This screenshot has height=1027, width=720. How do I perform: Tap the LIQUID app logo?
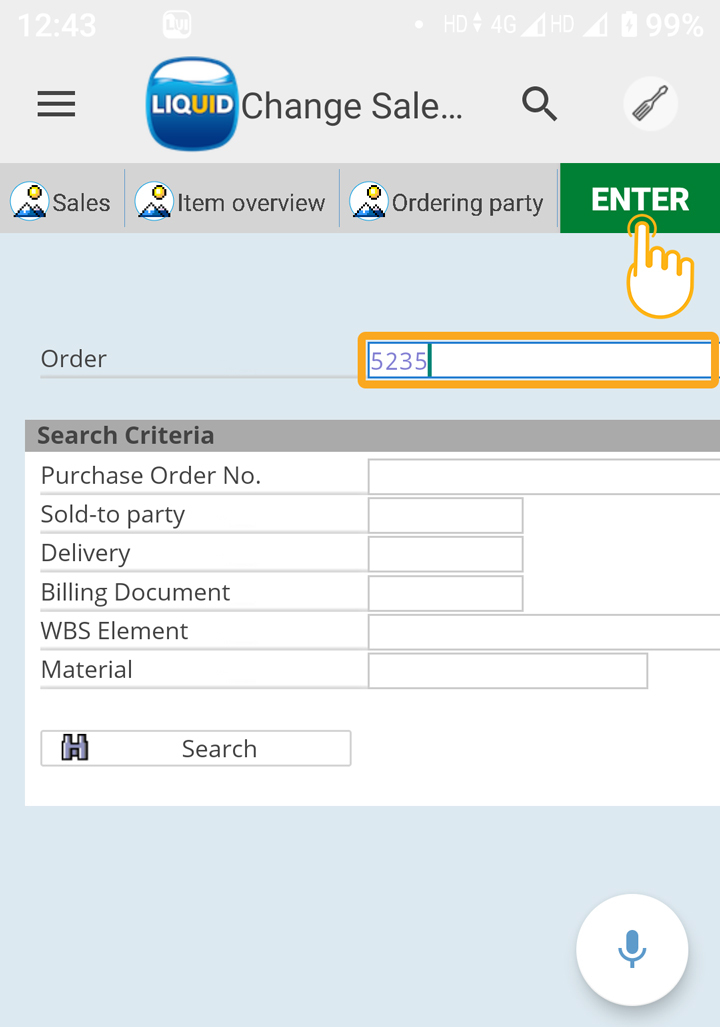point(191,104)
